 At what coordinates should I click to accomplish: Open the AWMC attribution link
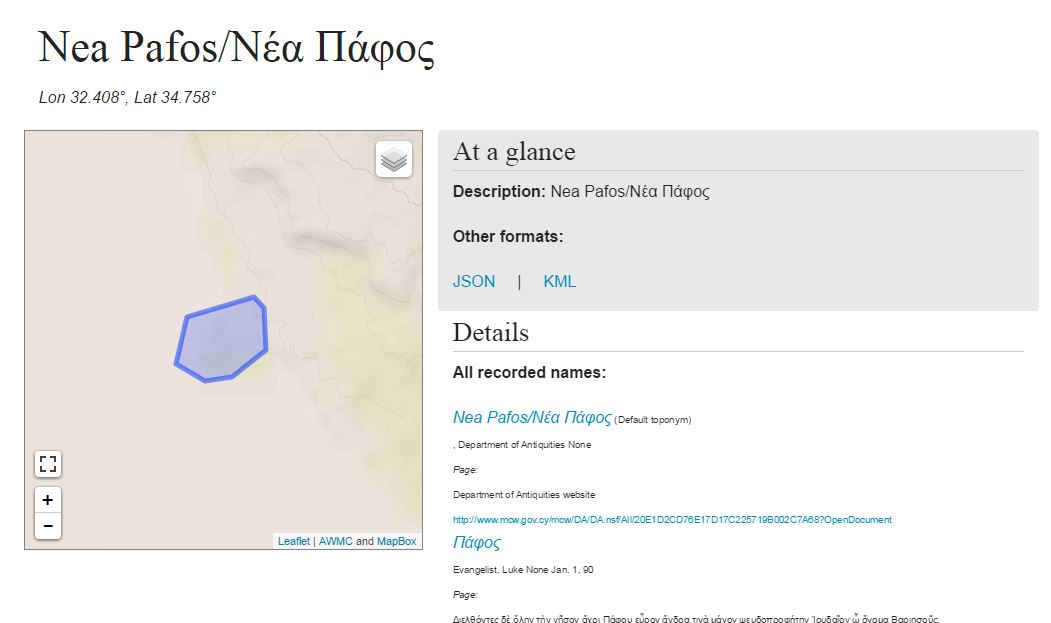point(335,541)
